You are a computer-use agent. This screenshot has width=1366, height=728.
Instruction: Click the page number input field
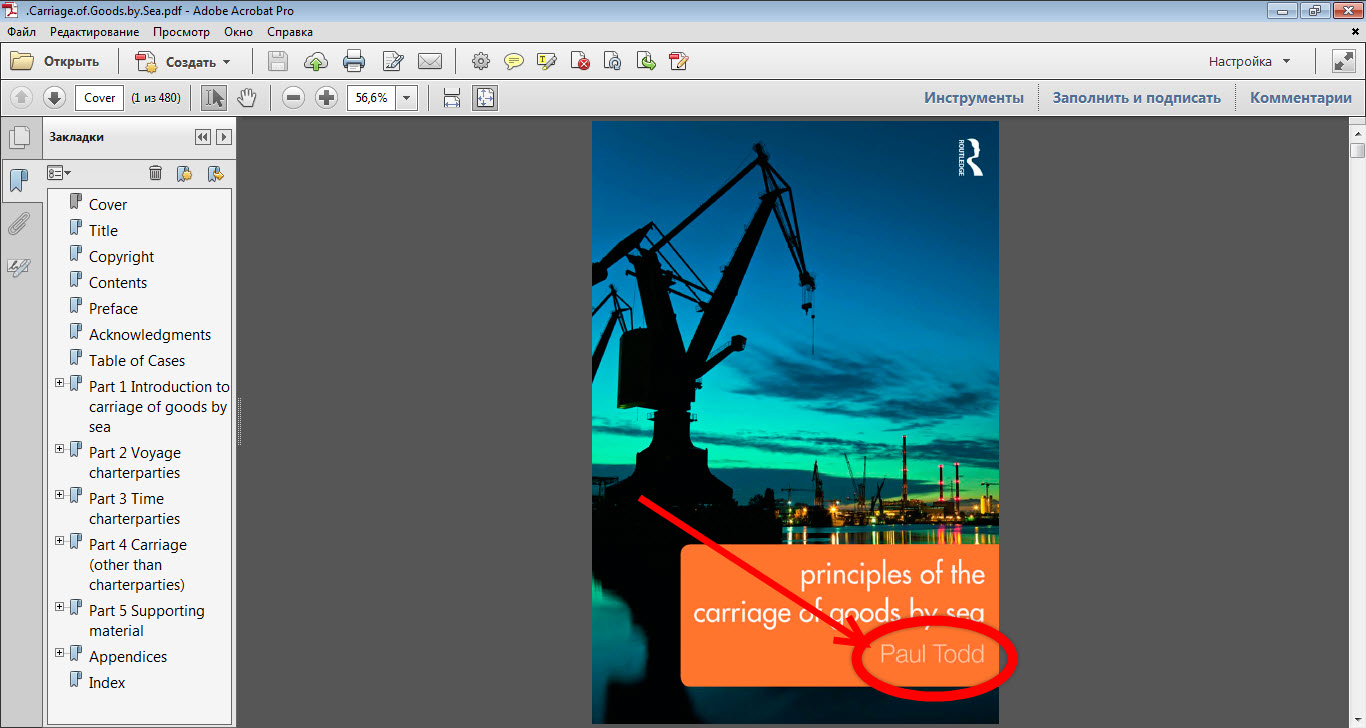99,98
